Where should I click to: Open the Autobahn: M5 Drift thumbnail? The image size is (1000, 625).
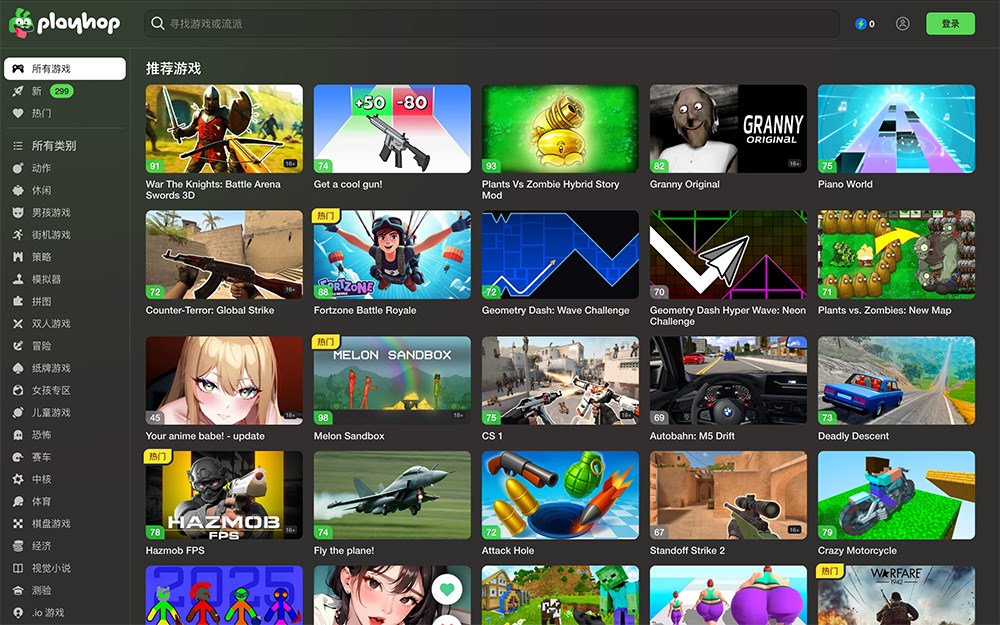tap(728, 381)
